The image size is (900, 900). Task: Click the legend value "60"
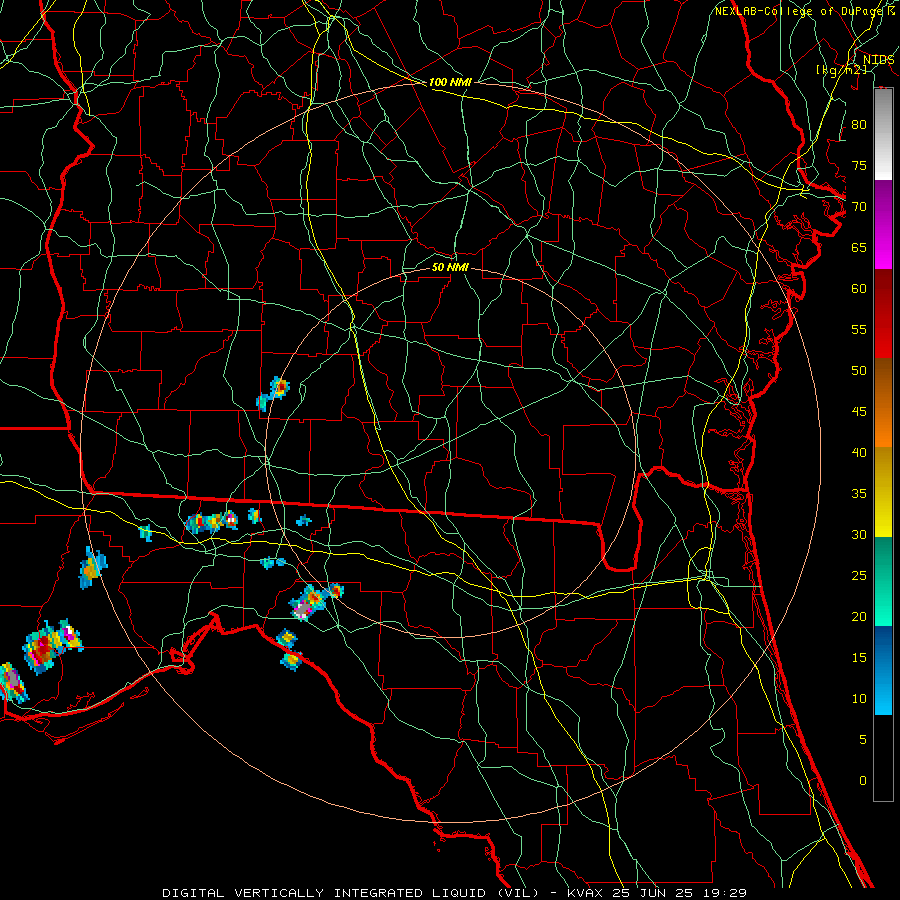[x=859, y=289]
